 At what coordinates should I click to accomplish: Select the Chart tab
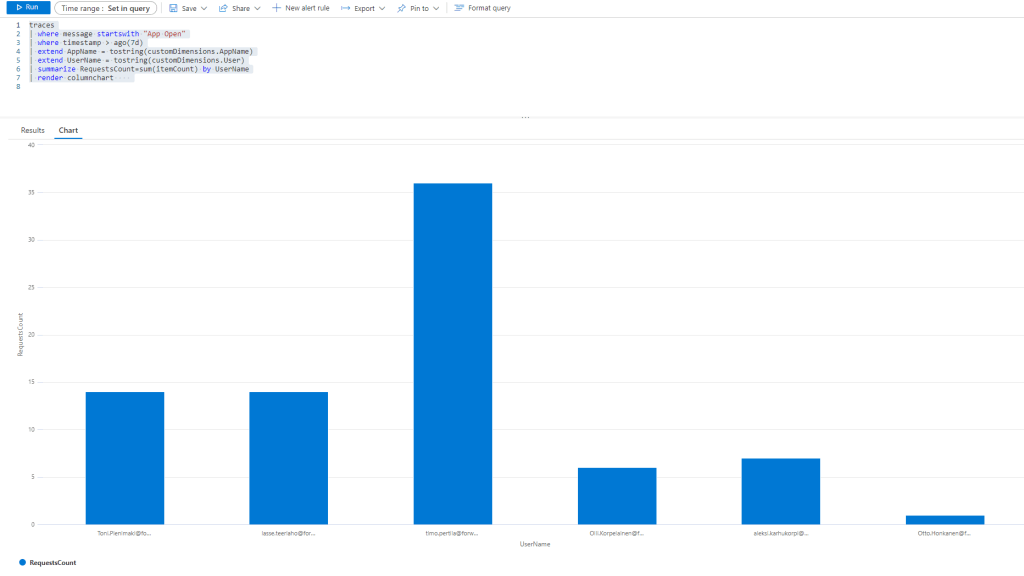68,130
